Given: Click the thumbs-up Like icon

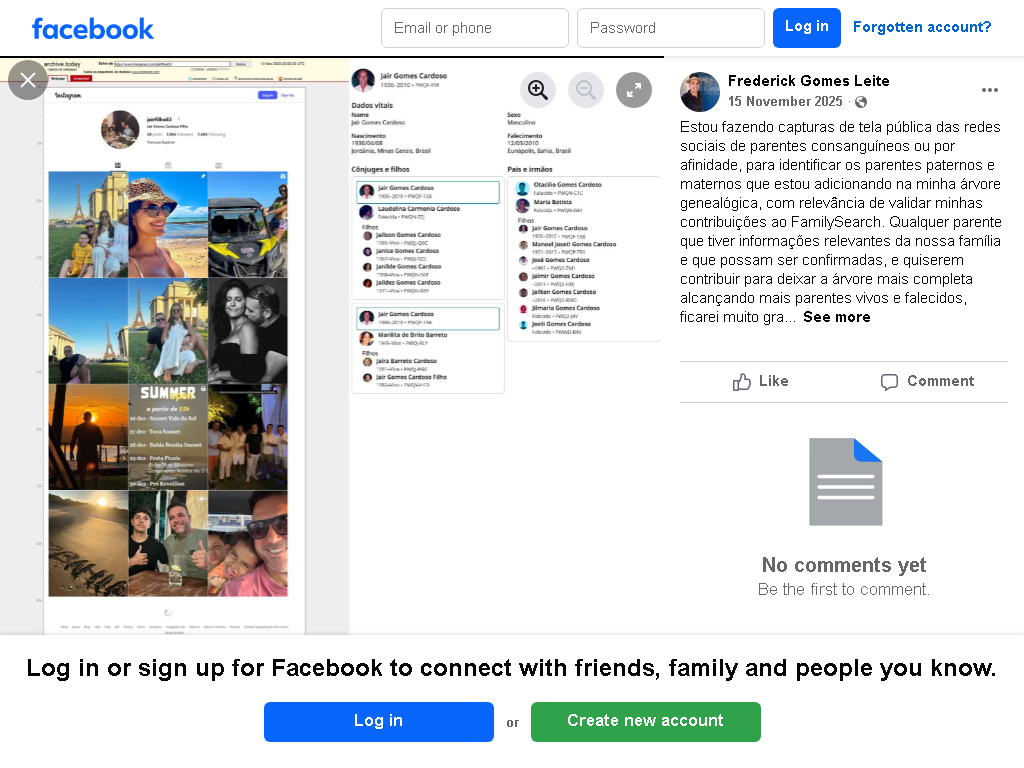Looking at the screenshot, I should tap(741, 382).
